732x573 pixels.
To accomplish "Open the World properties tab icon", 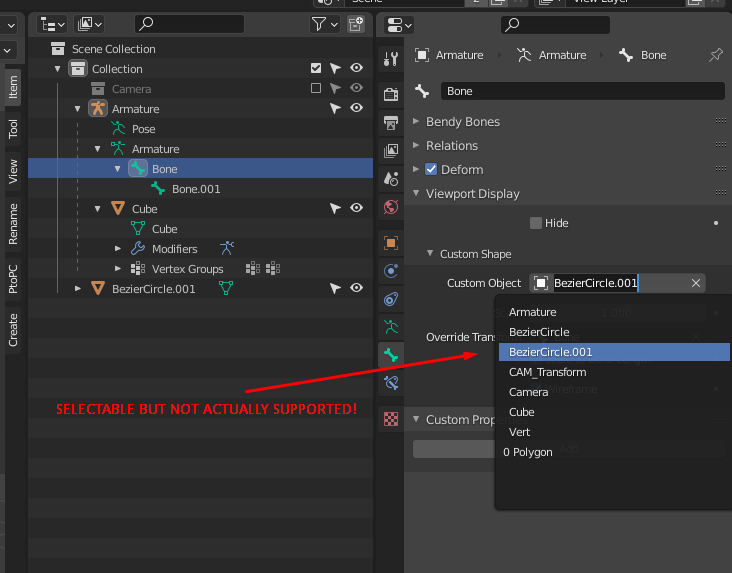I will 391,206.
